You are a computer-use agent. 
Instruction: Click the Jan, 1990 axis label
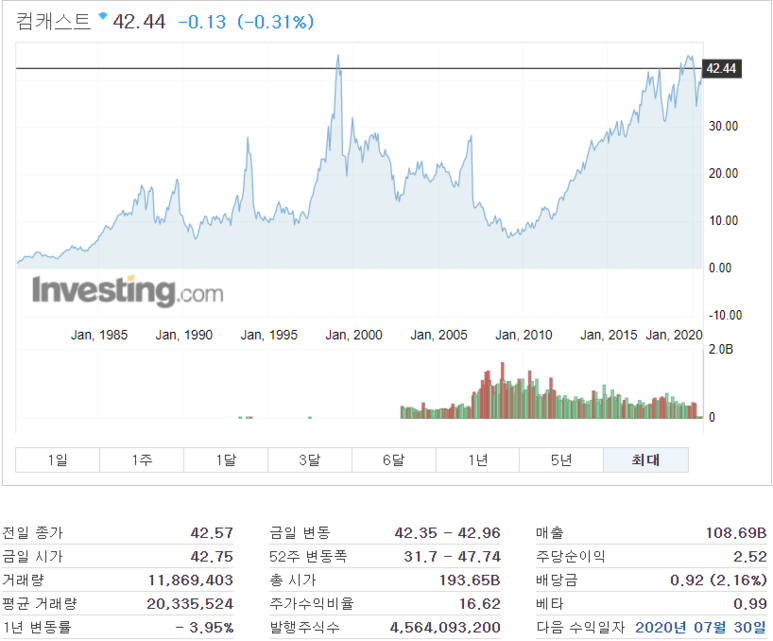pos(184,335)
